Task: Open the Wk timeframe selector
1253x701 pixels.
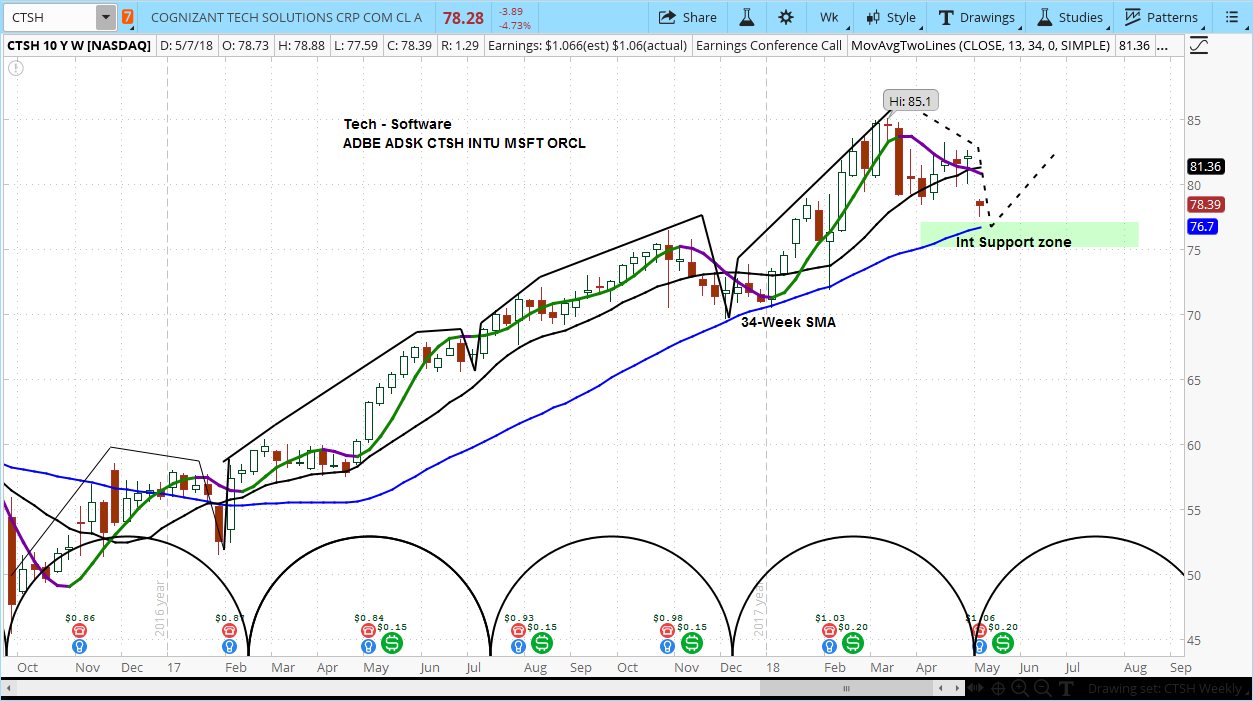Action: pyautogui.click(x=829, y=17)
